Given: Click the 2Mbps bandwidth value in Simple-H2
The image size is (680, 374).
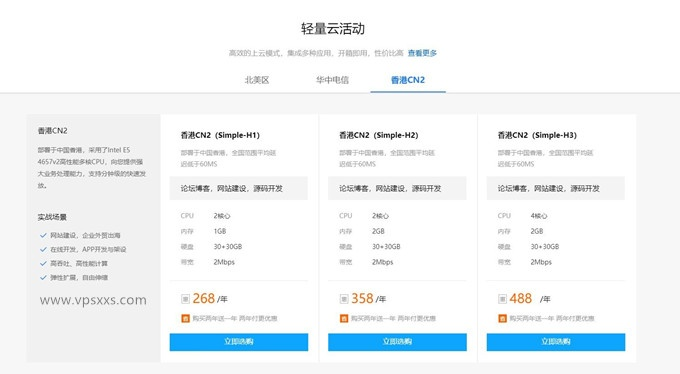Looking at the screenshot, I should [x=382, y=262].
